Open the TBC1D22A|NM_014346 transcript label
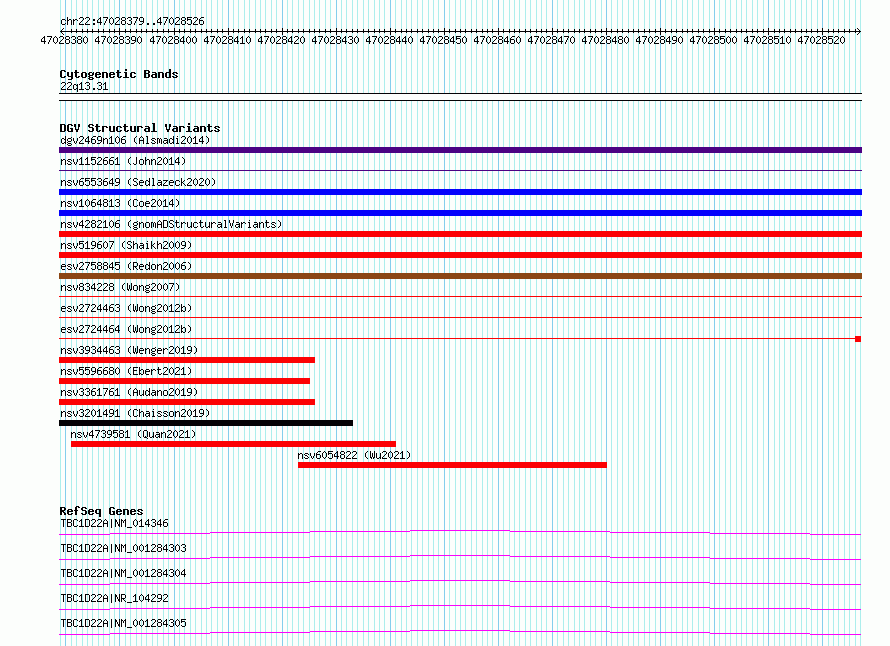 point(114,523)
